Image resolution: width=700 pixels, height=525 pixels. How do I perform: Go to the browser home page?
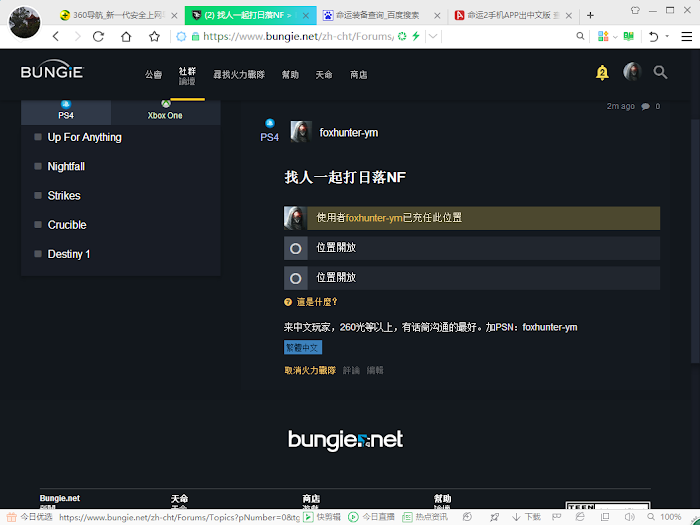(x=126, y=37)
